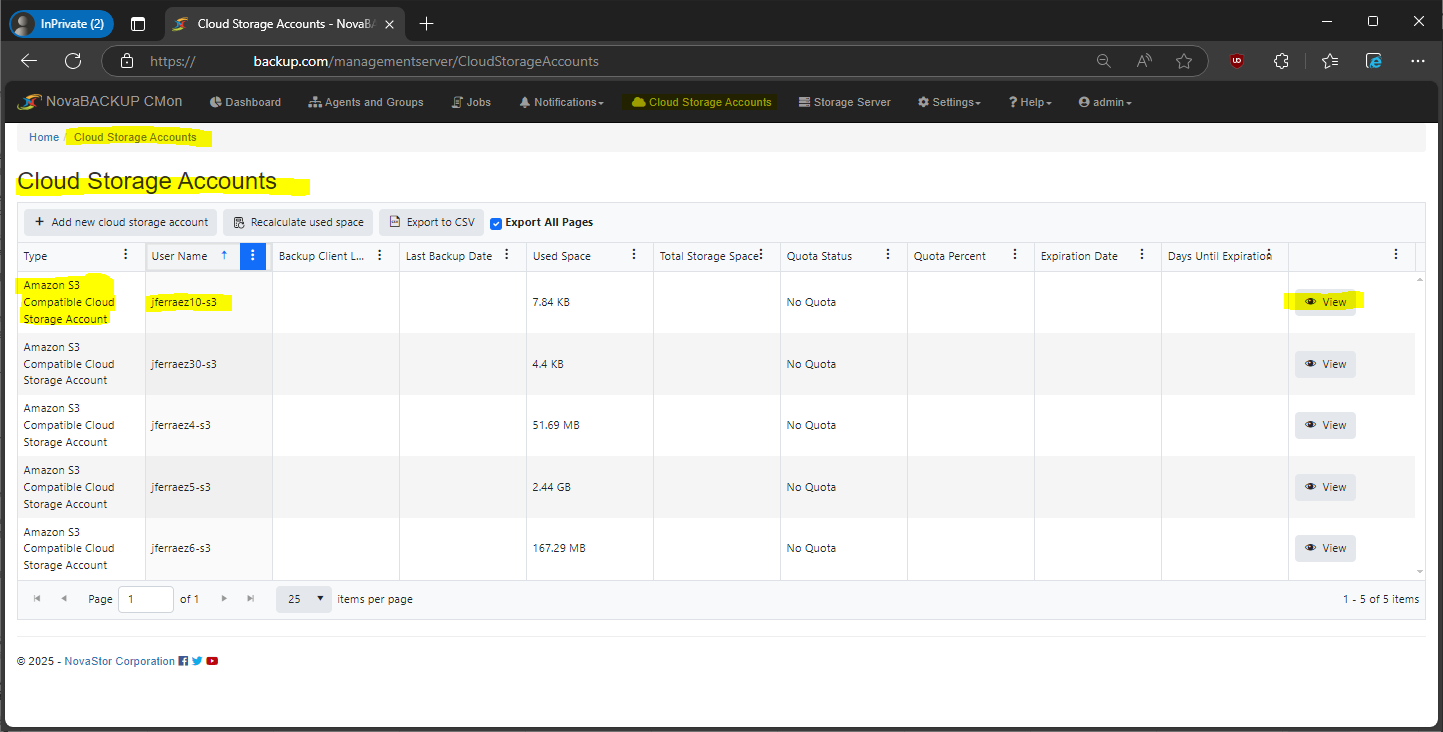Click the Read aloud icon
The height and width of the screenshot is (732, 1443).
coord(1145,61)
